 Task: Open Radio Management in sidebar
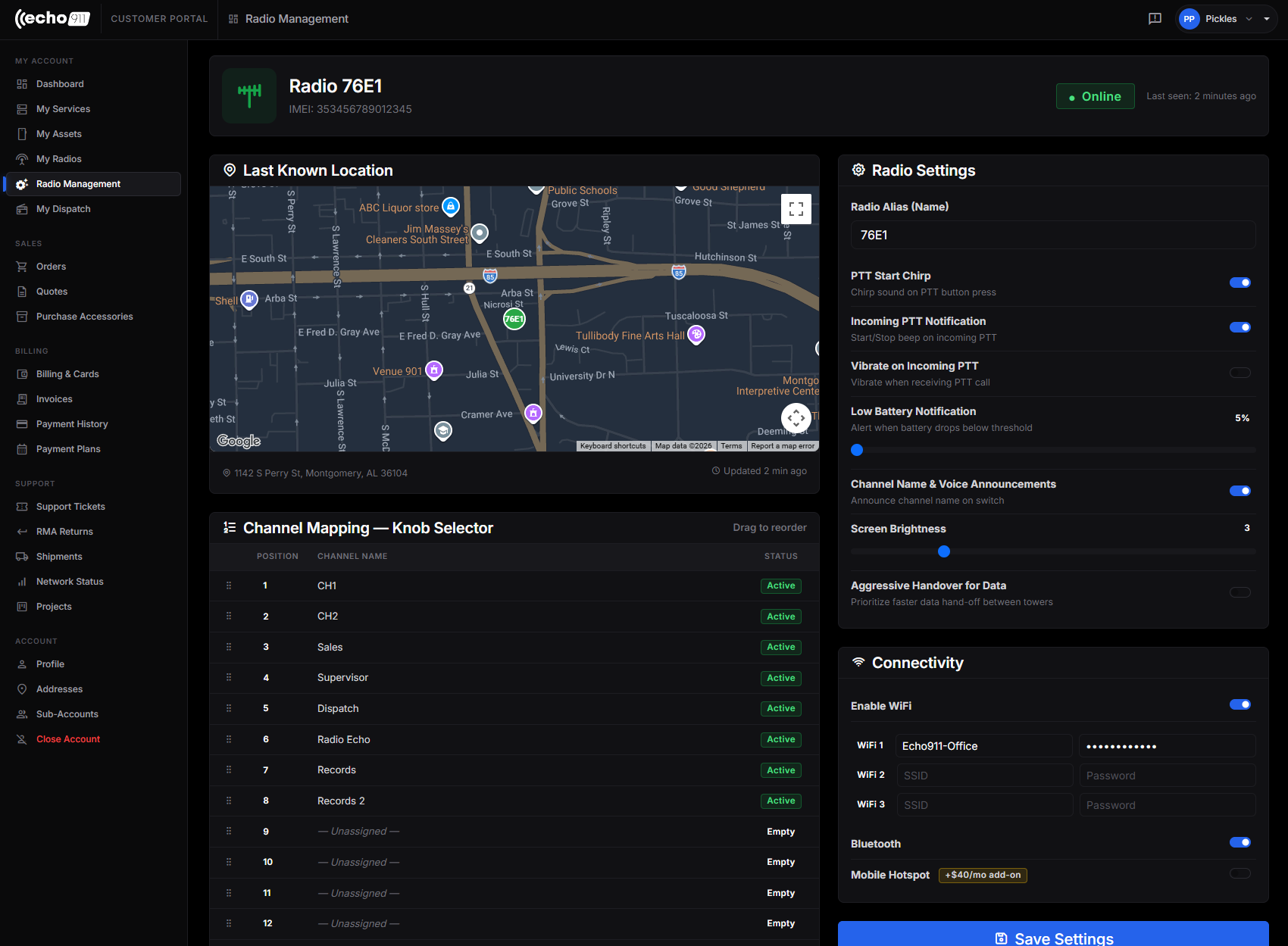pyautogui.click(x=93, y=184)
